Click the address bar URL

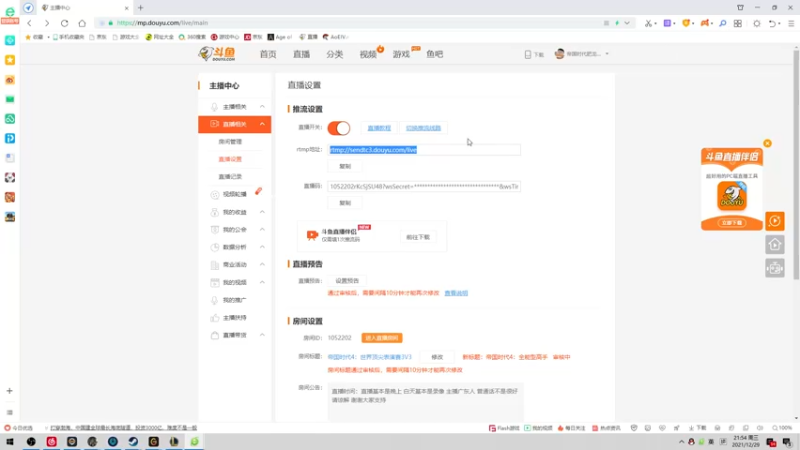click(162, 23)
